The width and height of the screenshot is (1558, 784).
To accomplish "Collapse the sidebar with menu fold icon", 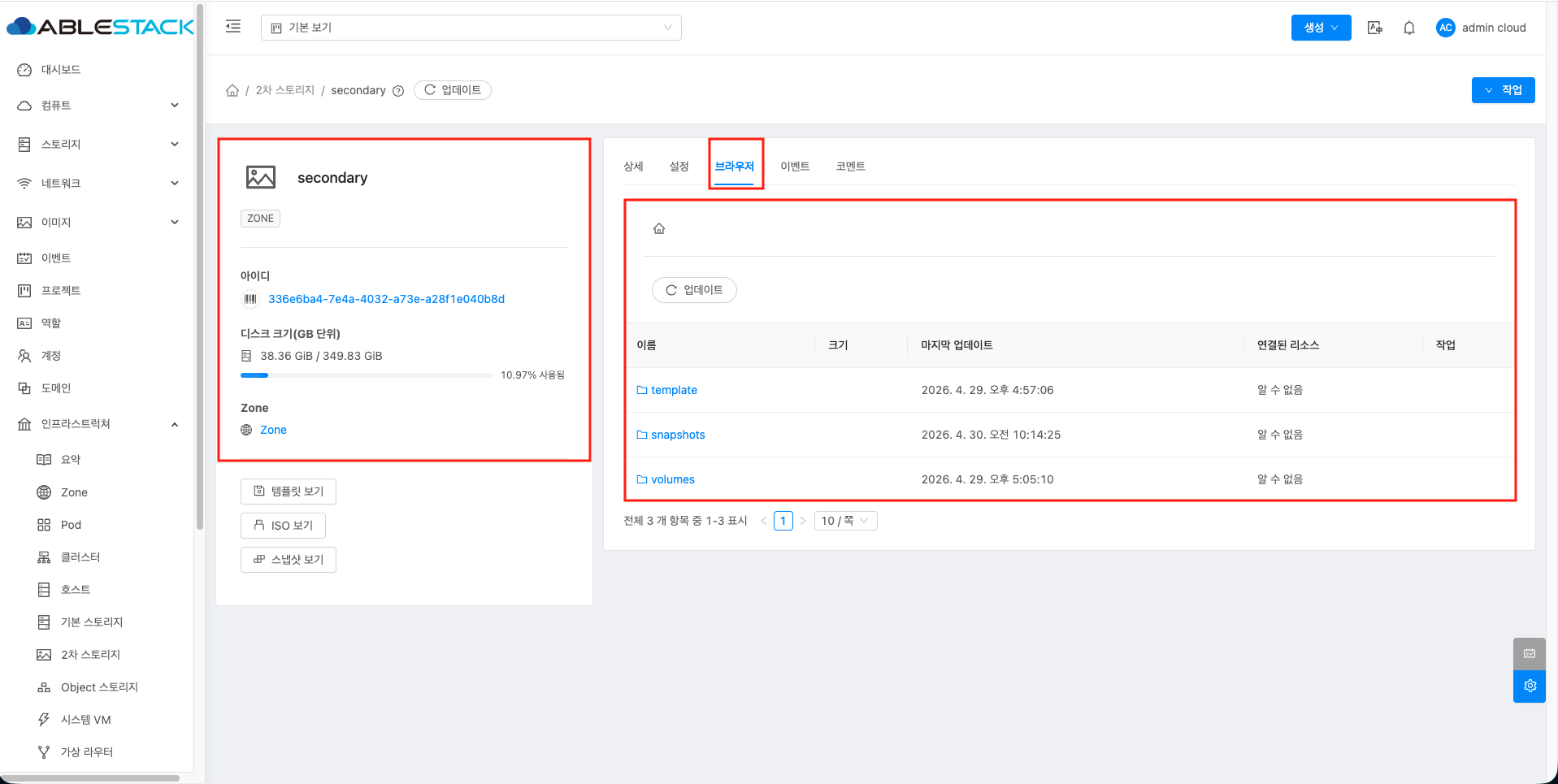I will [x=233, y=27].
